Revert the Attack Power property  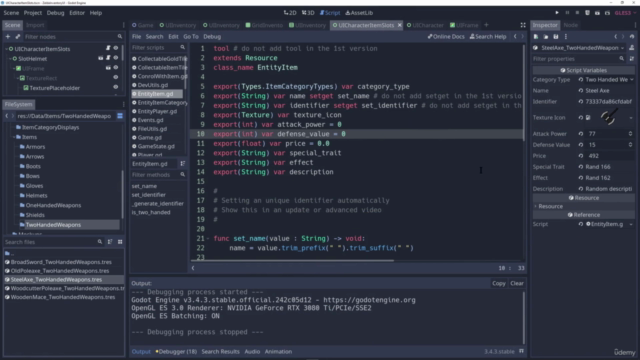pos(581,133)
